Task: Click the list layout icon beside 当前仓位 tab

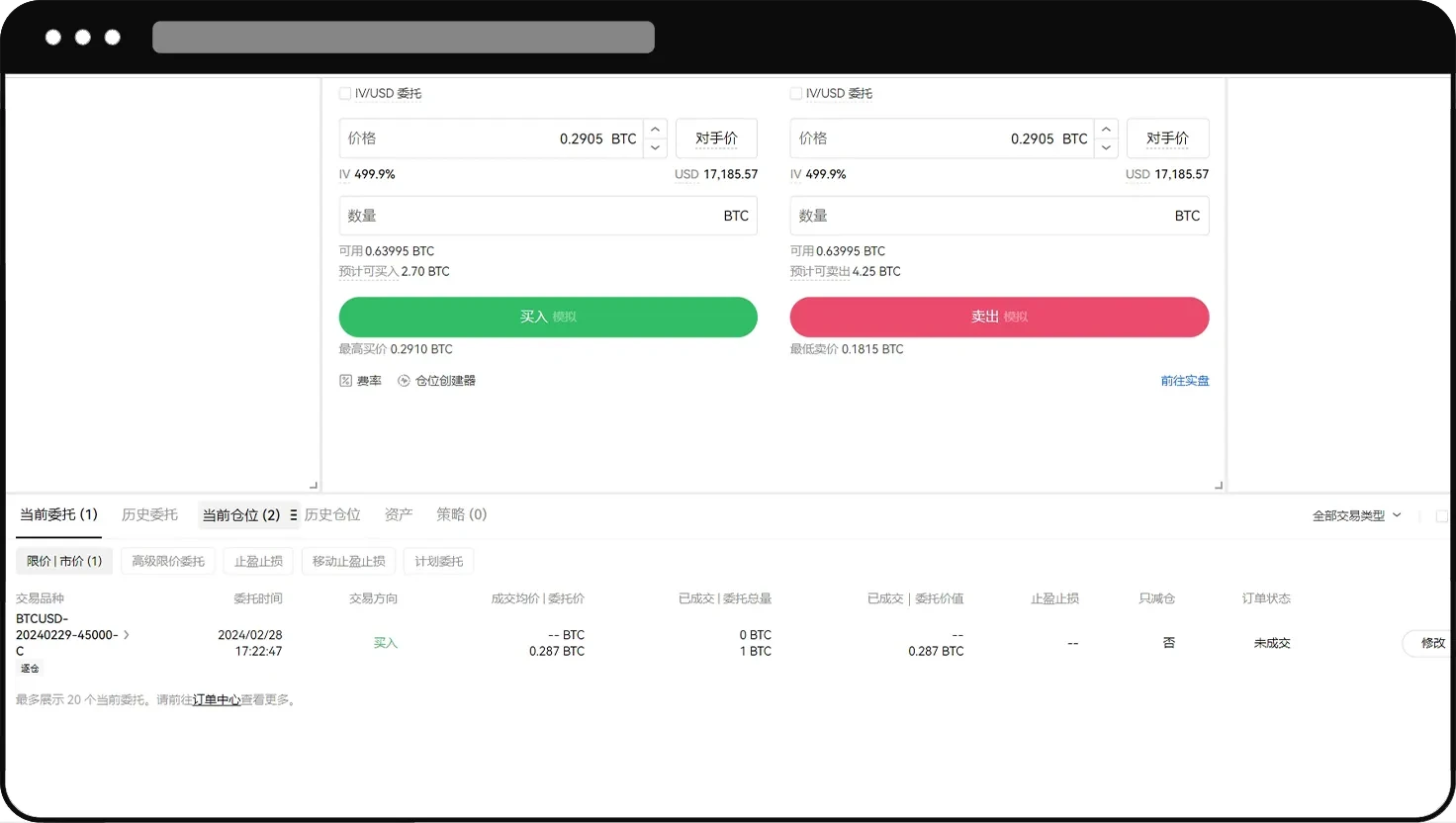Action: [292, 514]
